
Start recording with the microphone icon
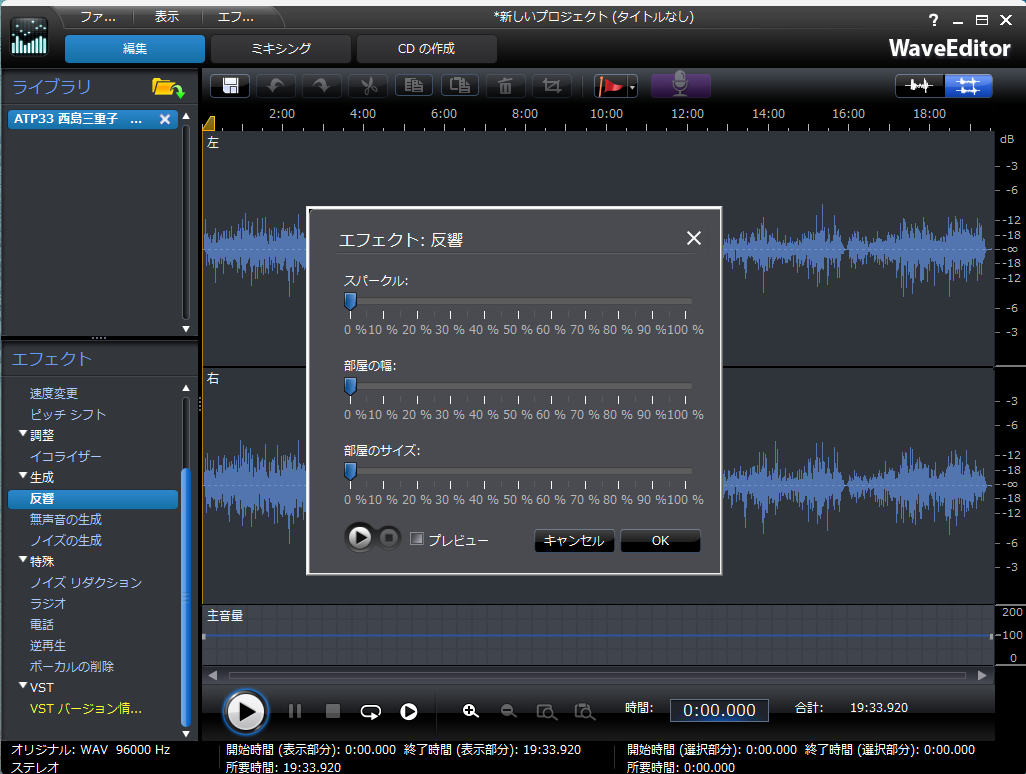point(680,86)
